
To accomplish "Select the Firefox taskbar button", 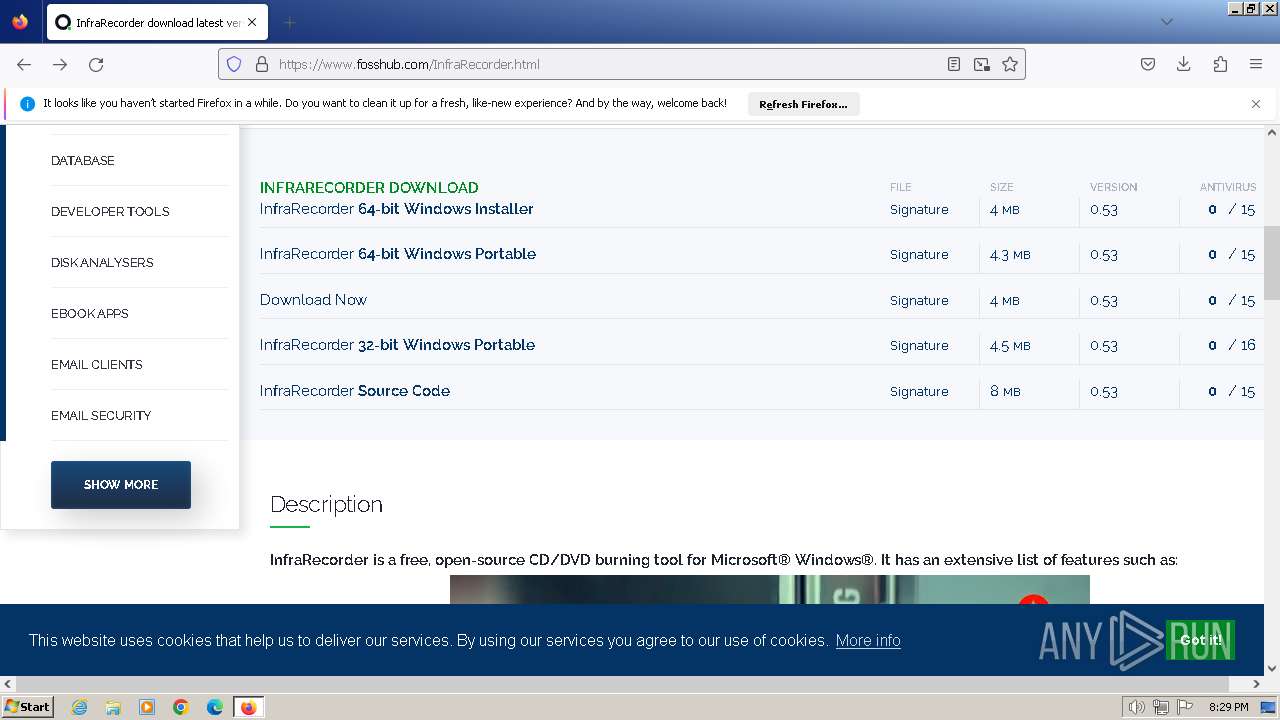I will [x=248, y=707].
